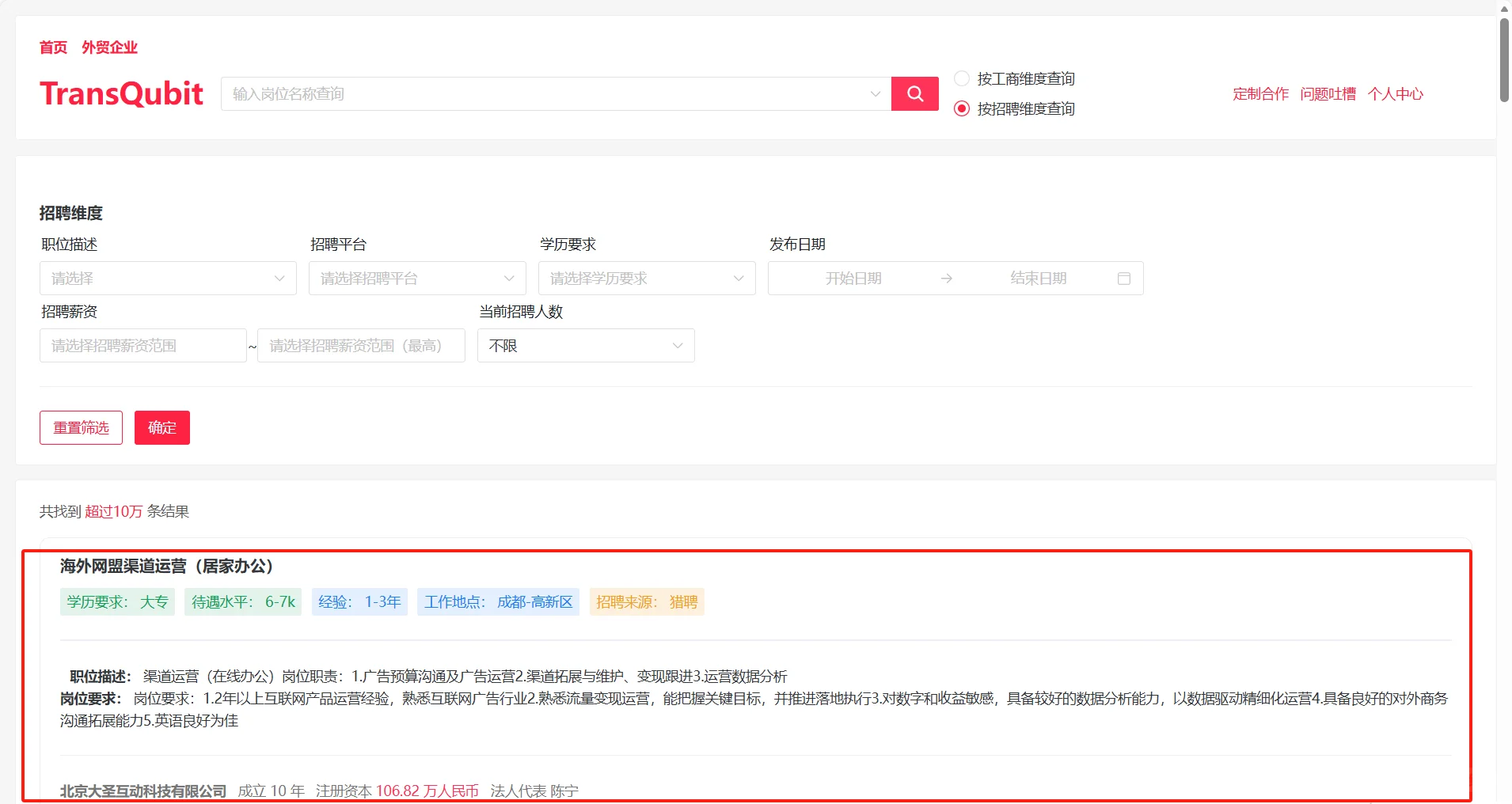Click the 问题吐槽 link
The image size is (1512, 804).
(x=1328, y=93)
